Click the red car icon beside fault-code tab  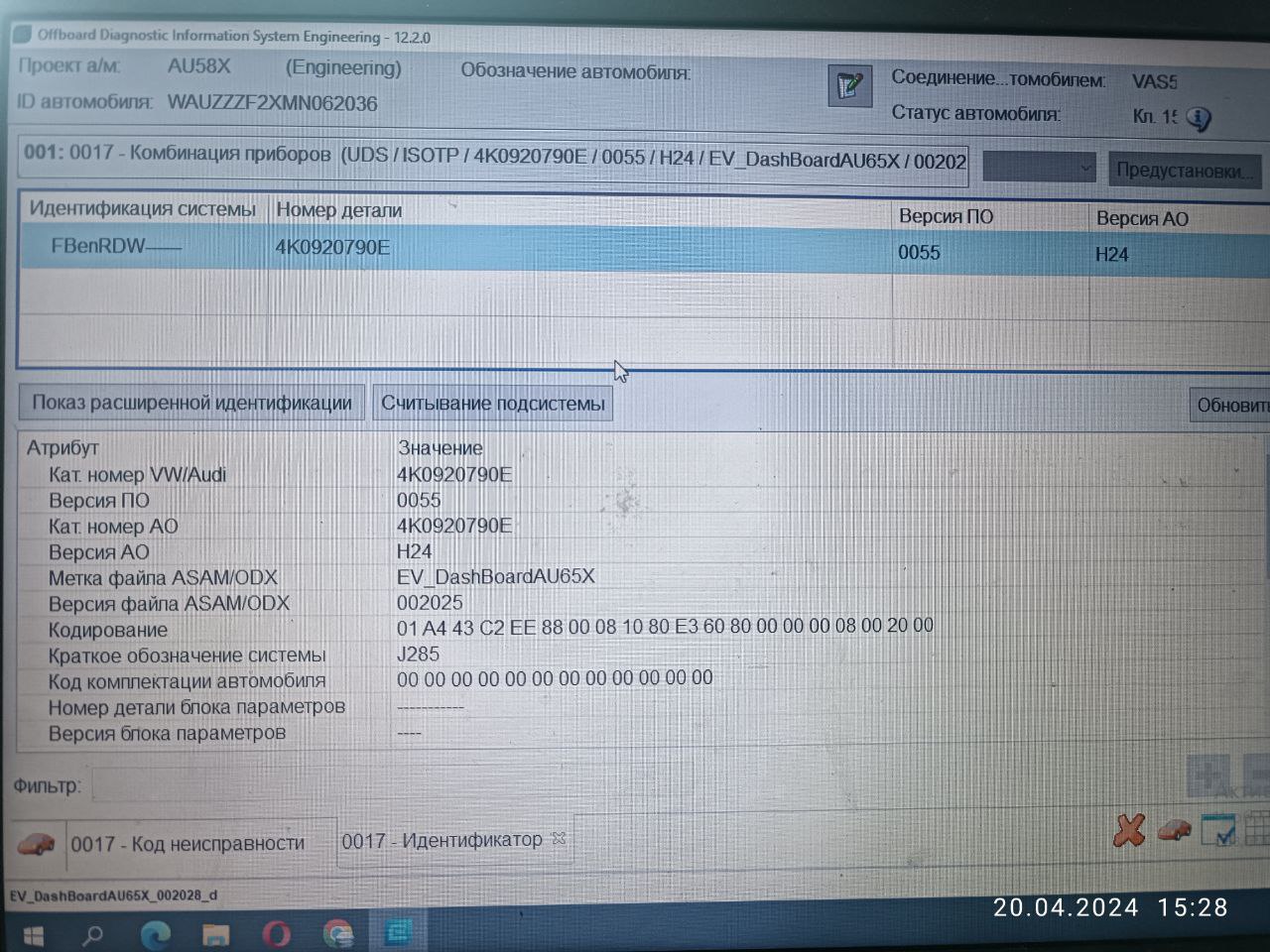click(x=37, y=844)
